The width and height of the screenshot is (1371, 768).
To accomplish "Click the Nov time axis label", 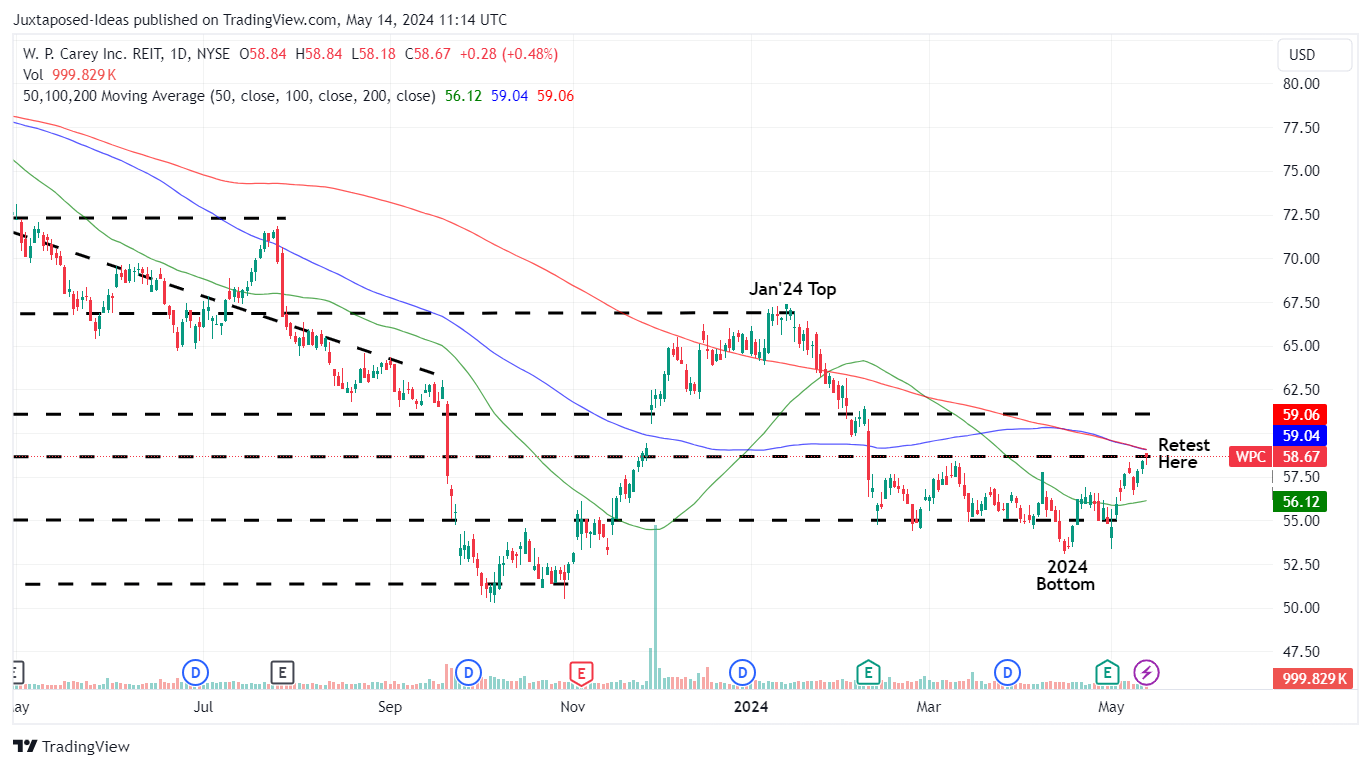I will pos(573,707).
